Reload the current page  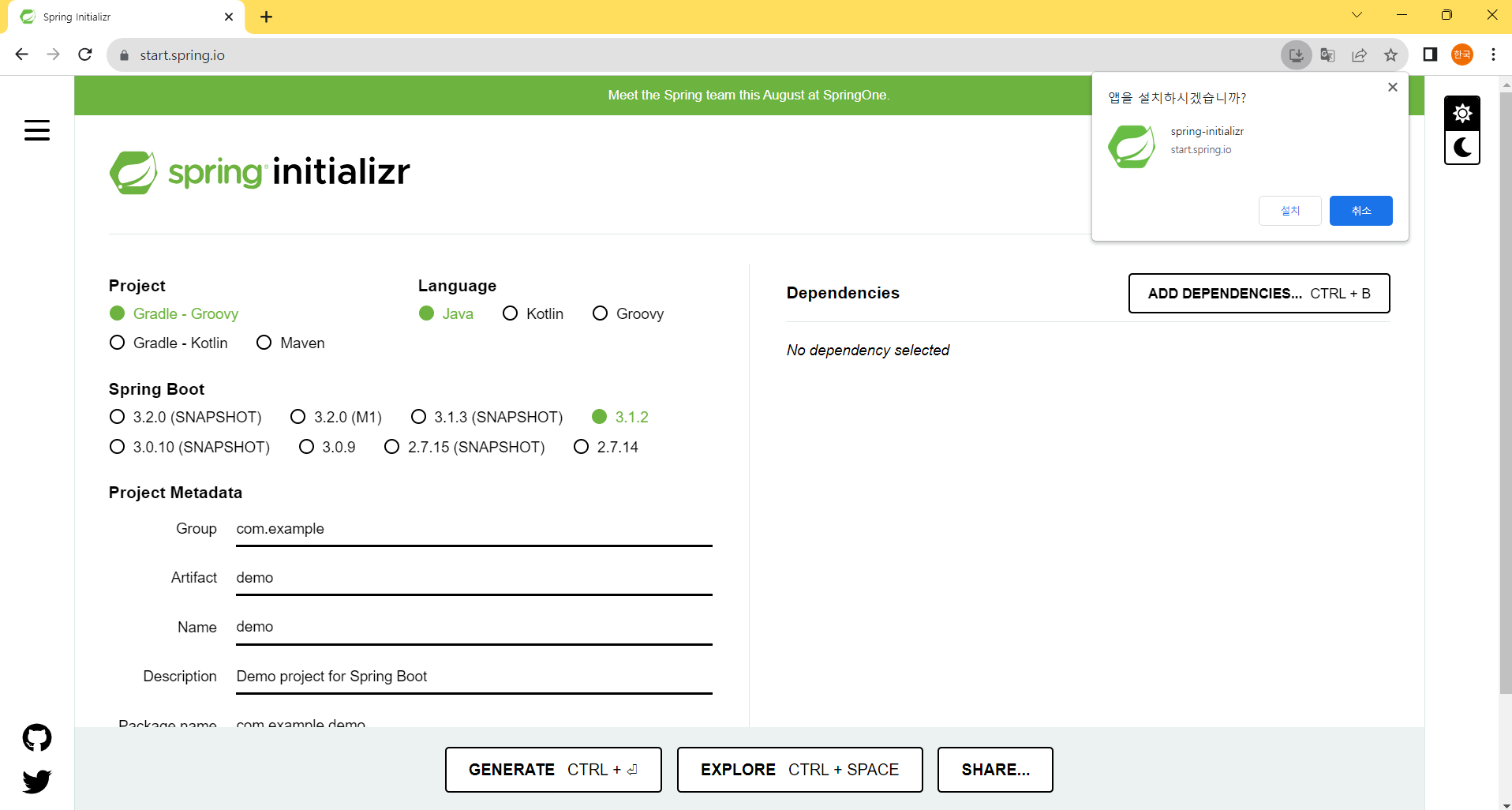(x=85, y=54)
